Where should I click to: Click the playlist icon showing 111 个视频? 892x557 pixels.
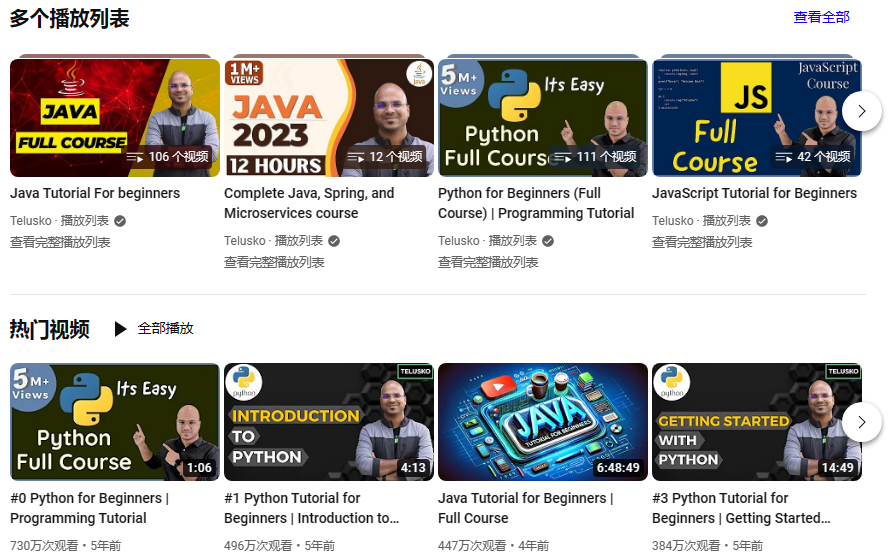click(563, 157)
